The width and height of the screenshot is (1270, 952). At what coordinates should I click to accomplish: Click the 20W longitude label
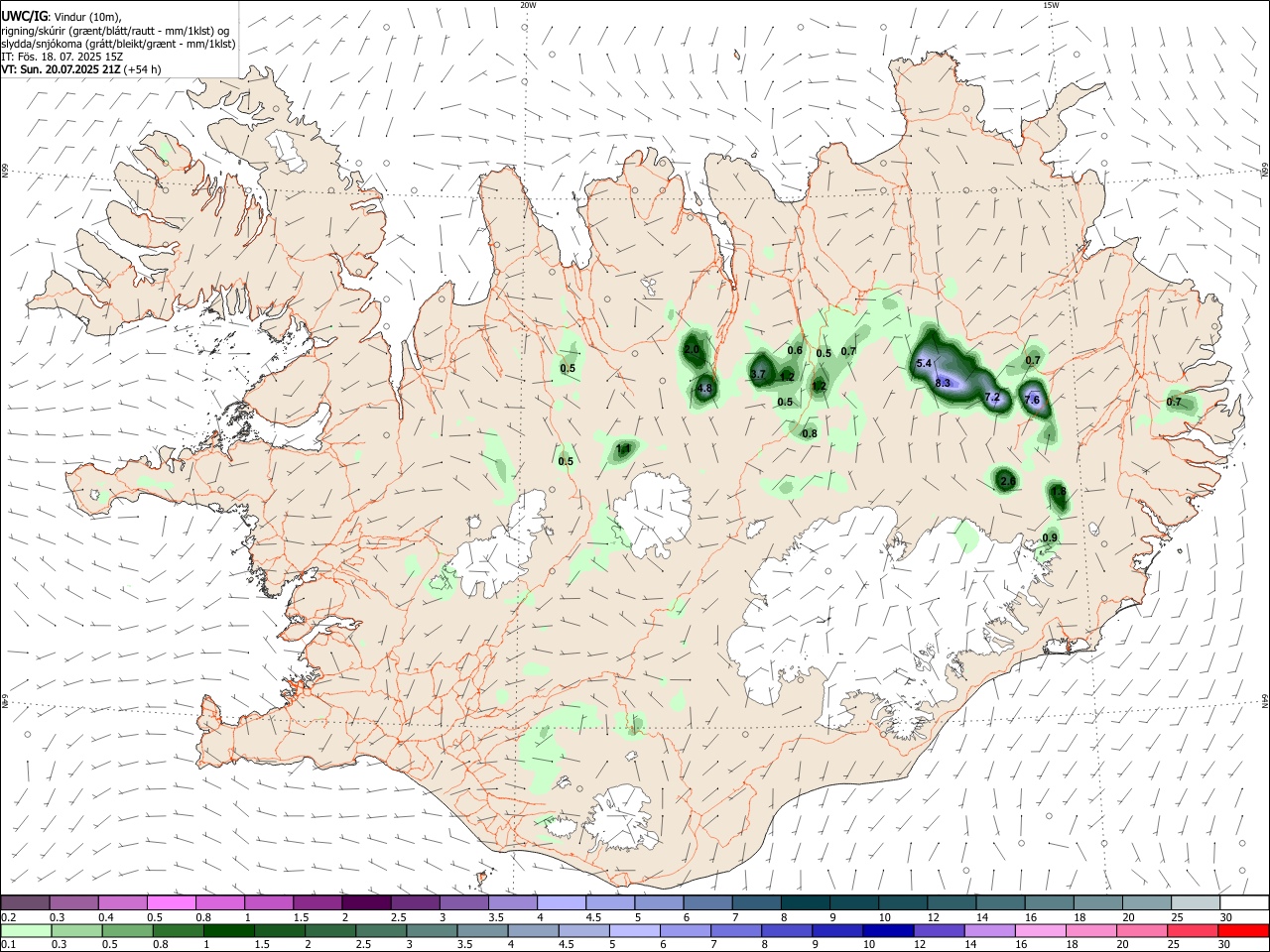(x=528, y=5)
